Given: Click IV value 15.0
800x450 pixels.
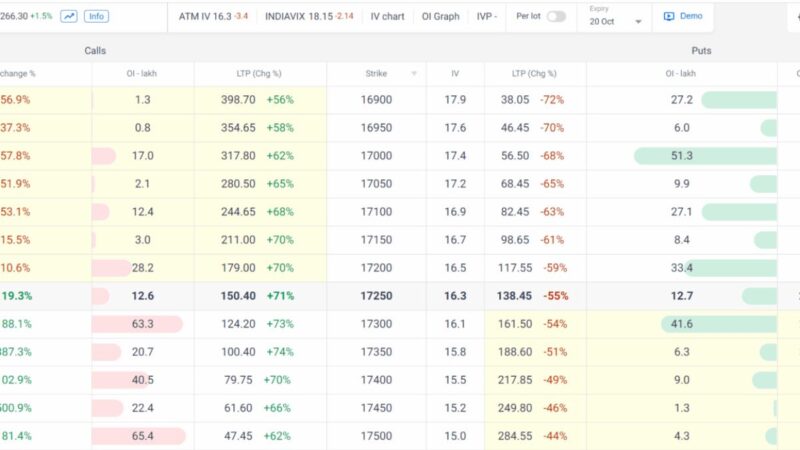Looking at the screenshot, I should coord(455,436).
